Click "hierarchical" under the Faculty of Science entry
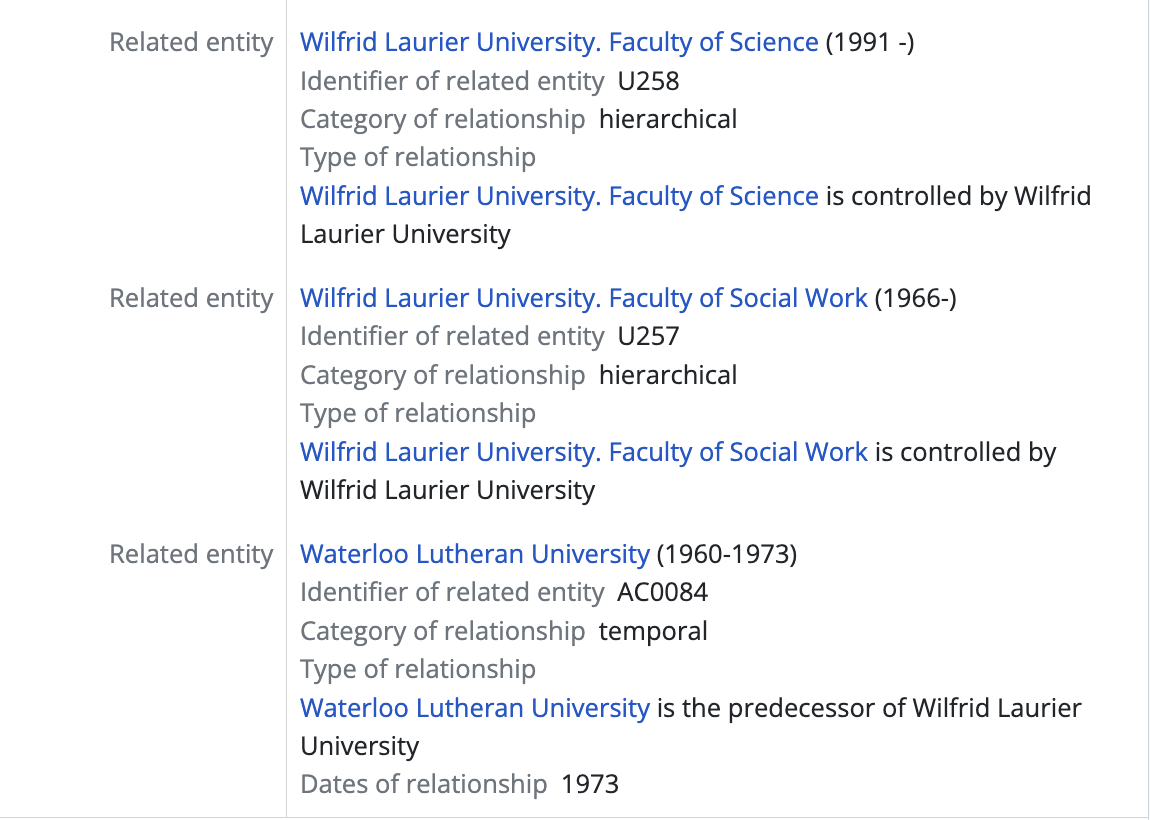 click(668, 119)
